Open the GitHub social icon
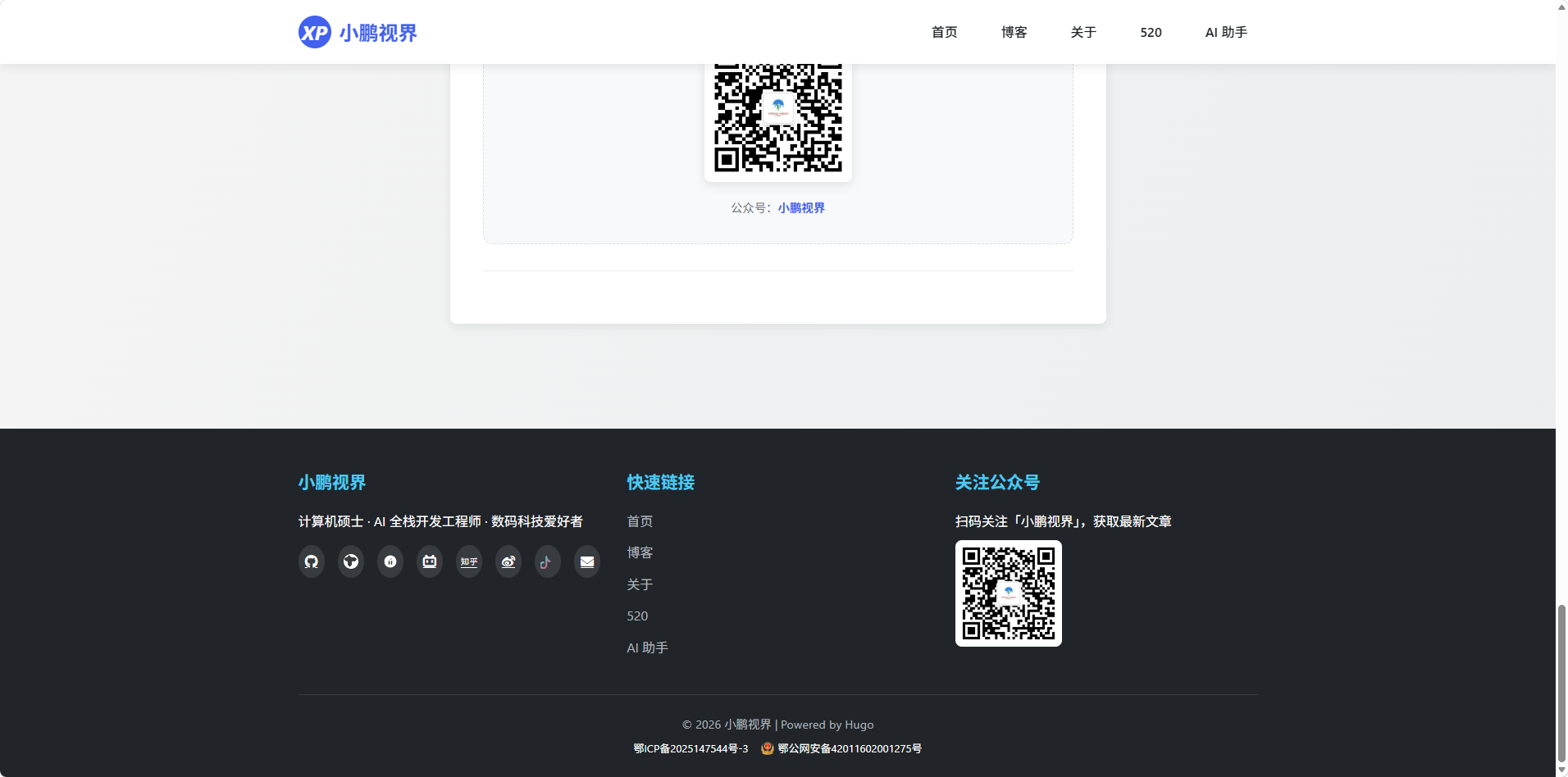This screenshot has height=777, width=1568. [312, 561]
